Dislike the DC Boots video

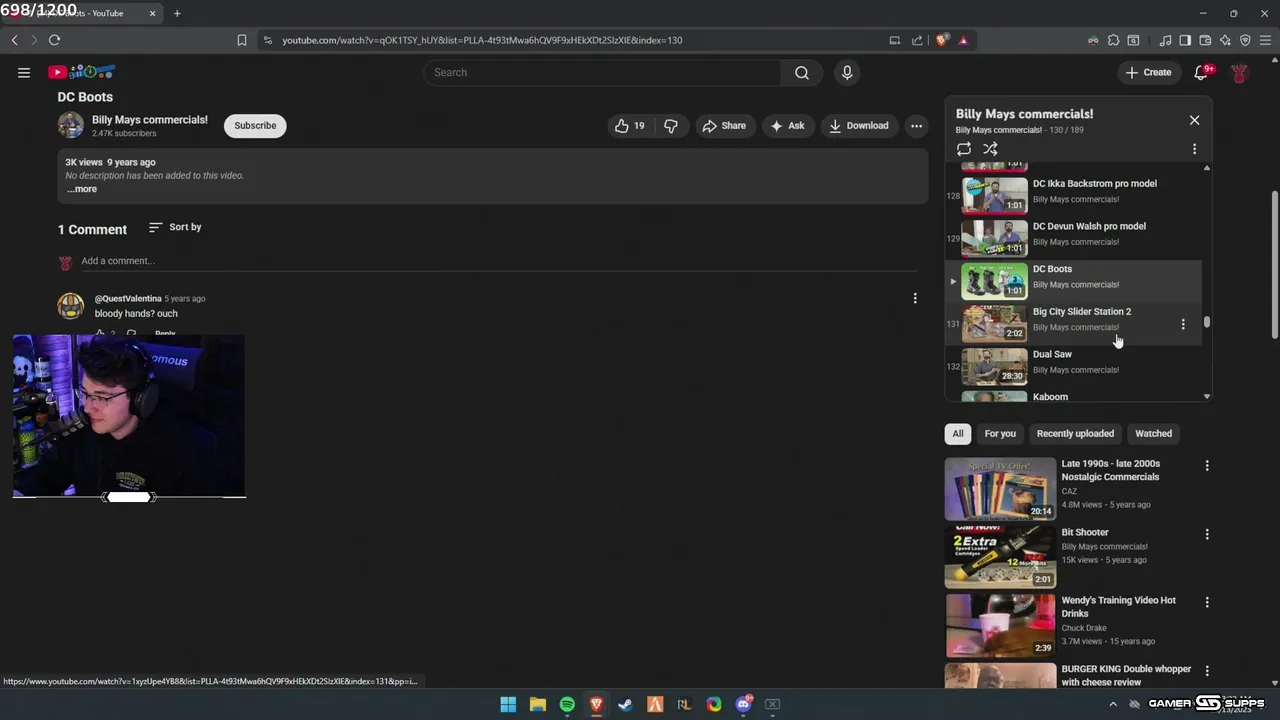(x=671, y=126)
